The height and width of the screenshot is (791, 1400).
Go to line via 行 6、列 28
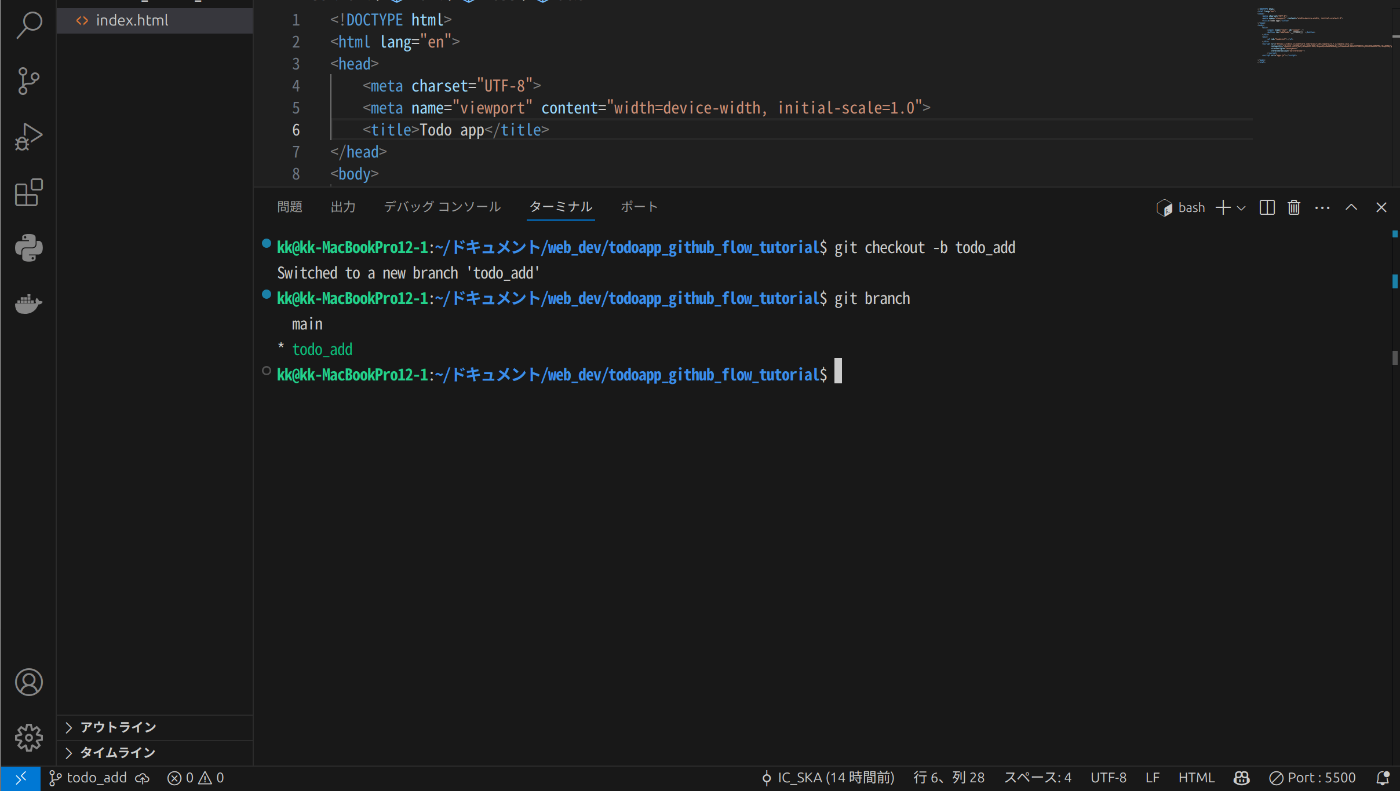coord(948,778)
